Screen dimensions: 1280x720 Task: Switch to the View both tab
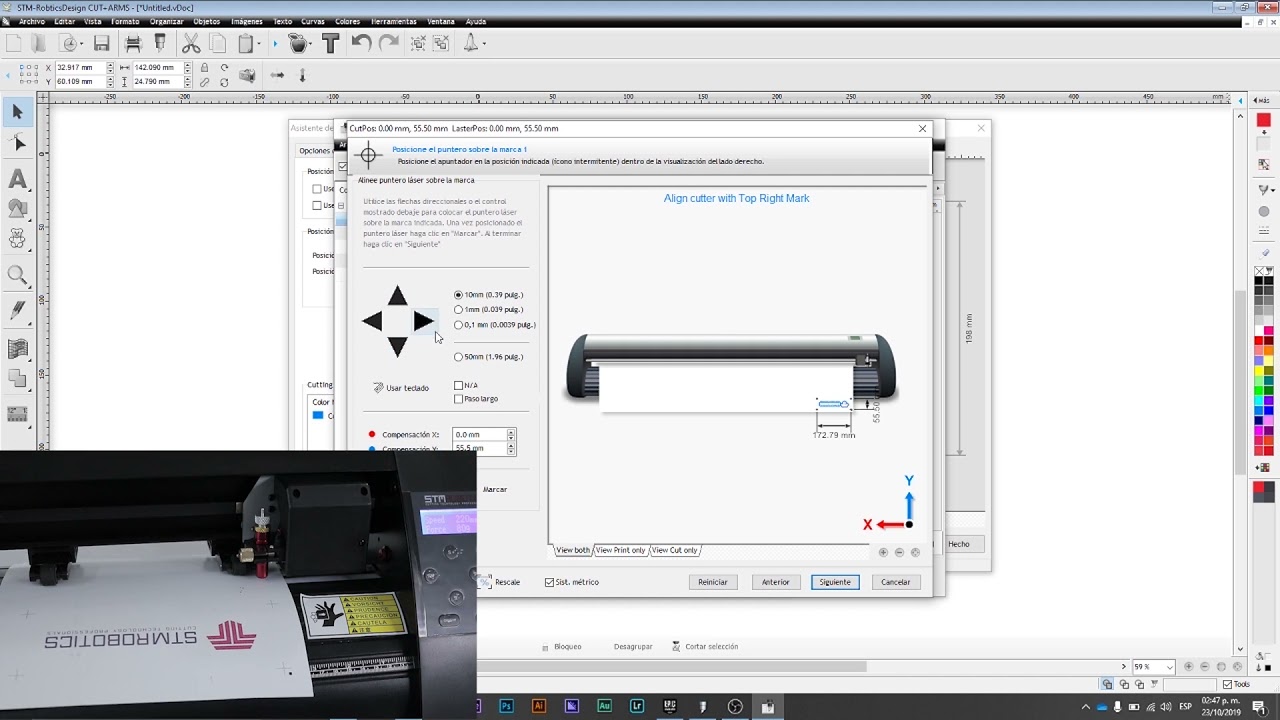tap(573, 550)
